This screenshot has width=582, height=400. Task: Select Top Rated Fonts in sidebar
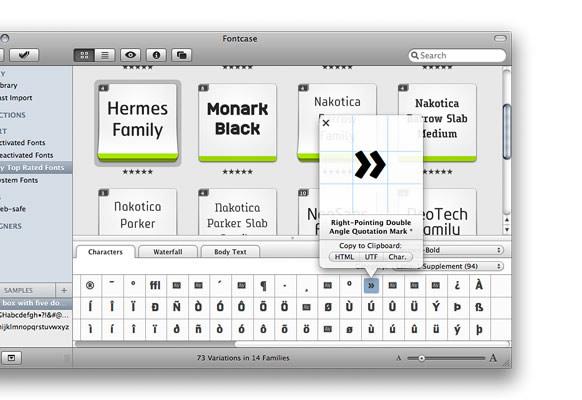click(35, 168)
